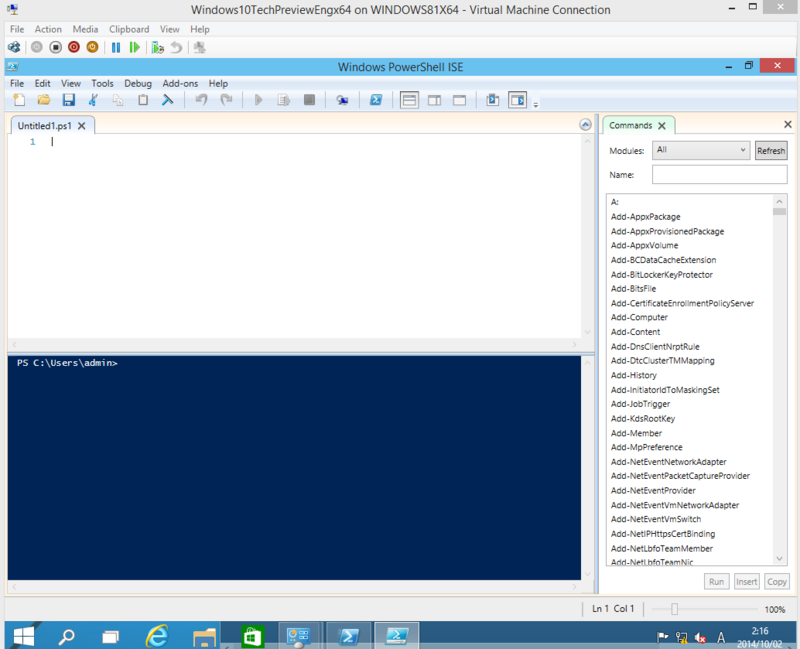Click the VM Shut Down red icon

(x=74, y=47)
